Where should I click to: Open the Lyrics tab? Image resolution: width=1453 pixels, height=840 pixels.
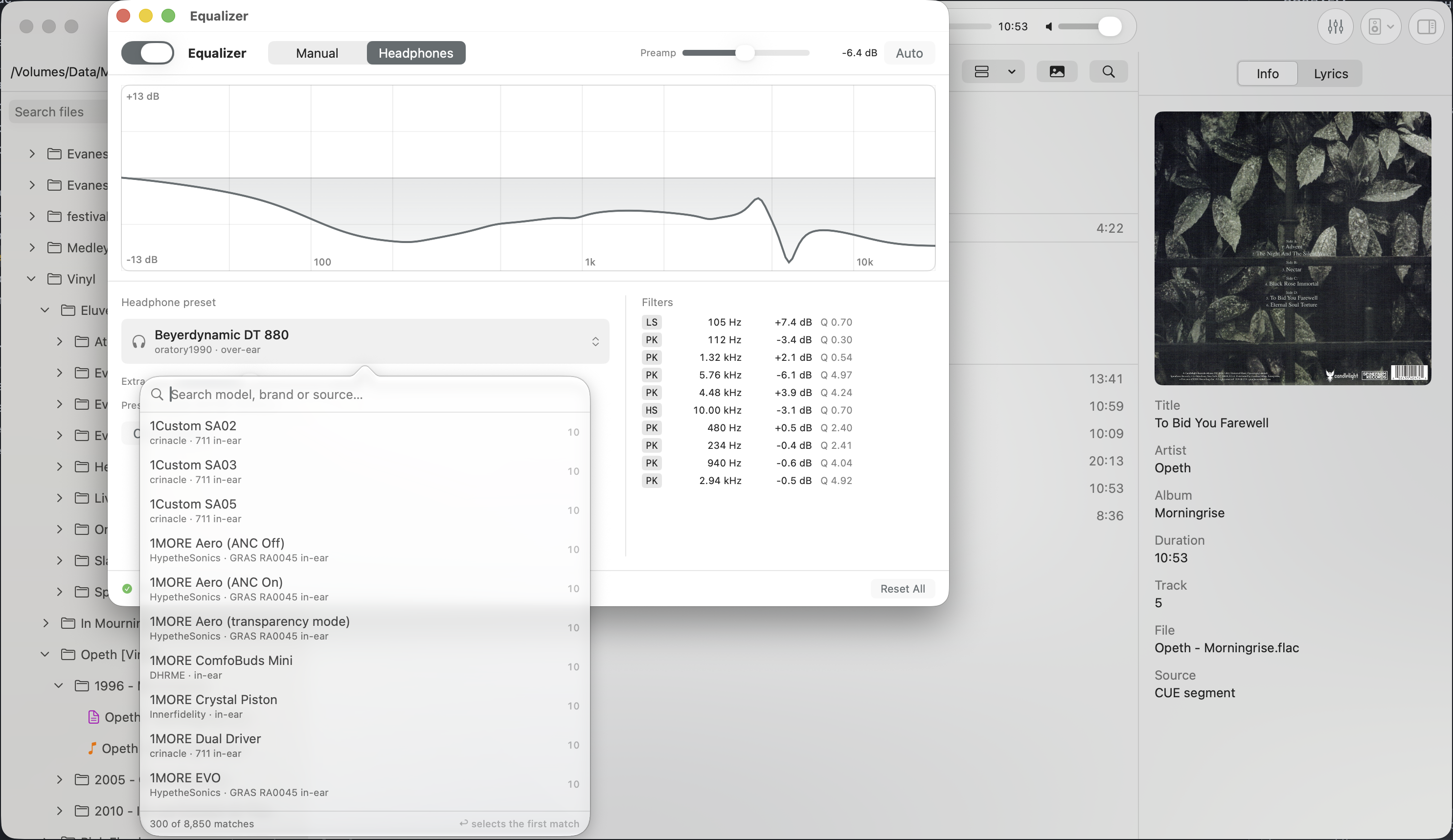click(1331, 74)
